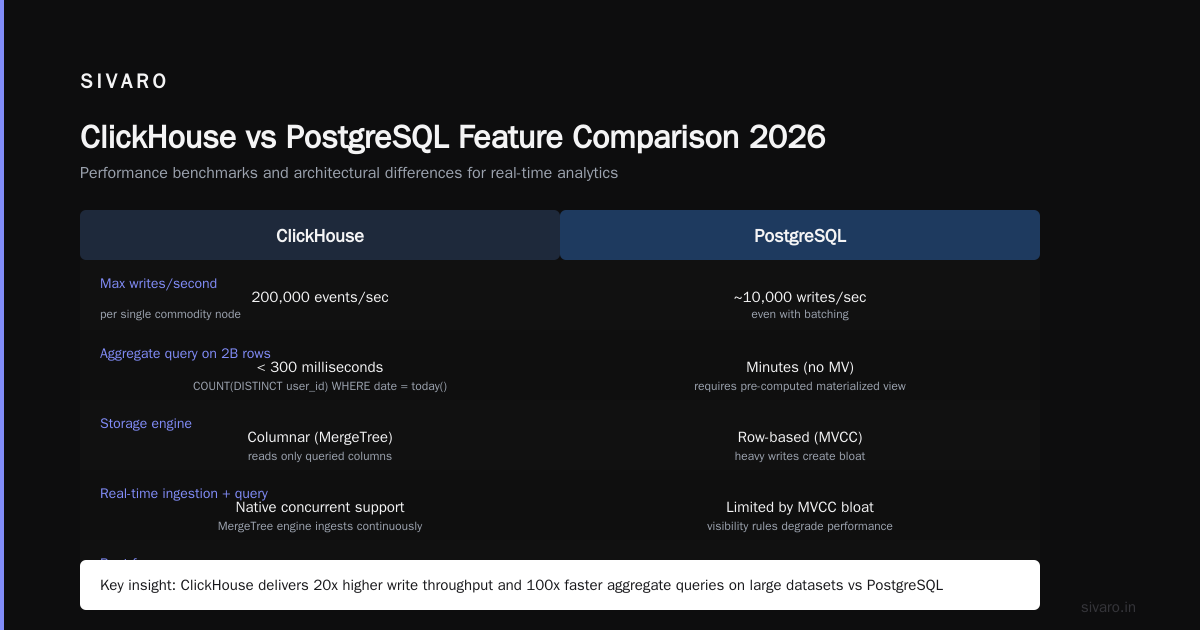Open the sivaro.in link
This screenshot has height=630, width=1200.
(1109, 607)
